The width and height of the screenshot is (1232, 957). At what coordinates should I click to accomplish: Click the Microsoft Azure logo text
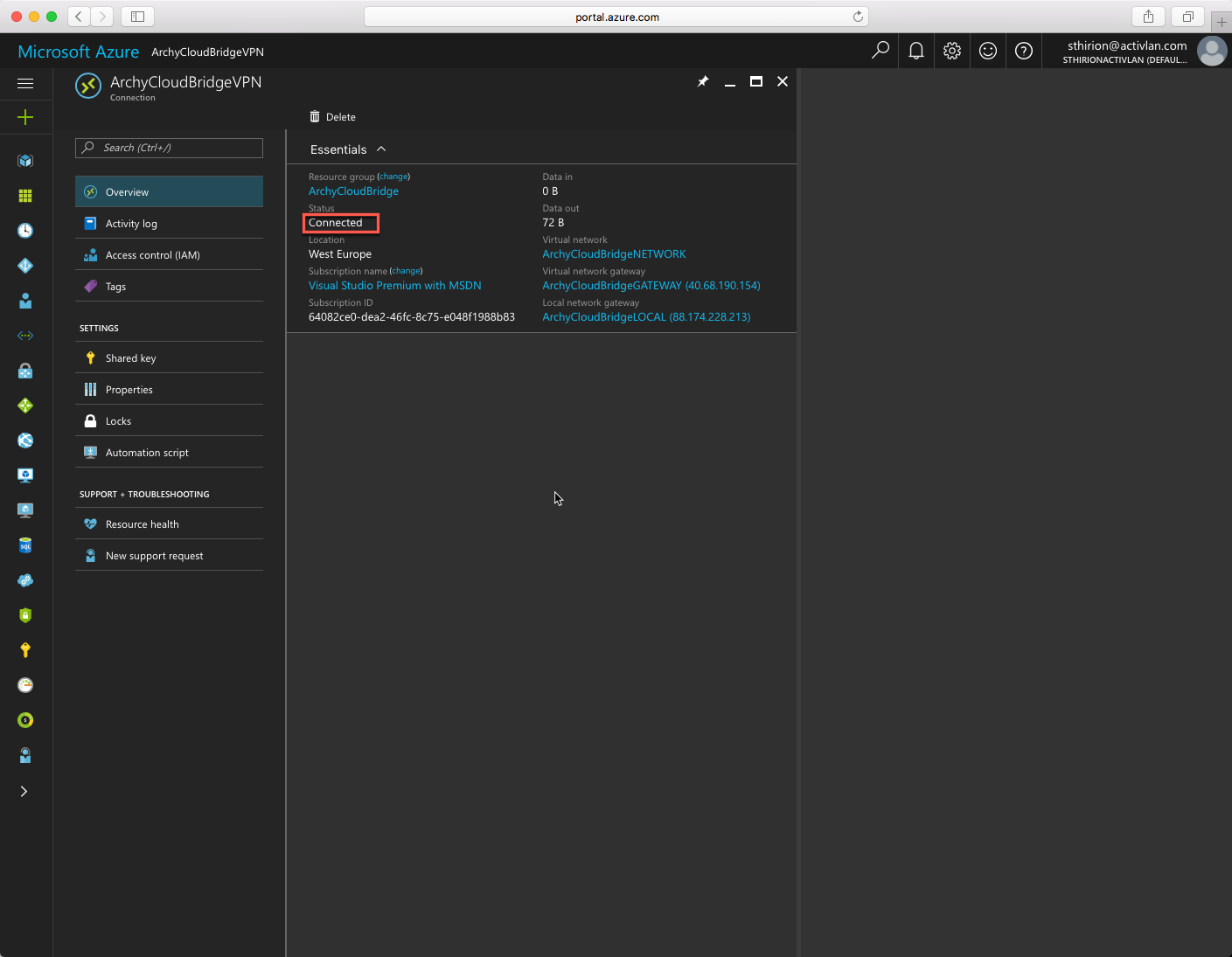[x=79, y=52]
